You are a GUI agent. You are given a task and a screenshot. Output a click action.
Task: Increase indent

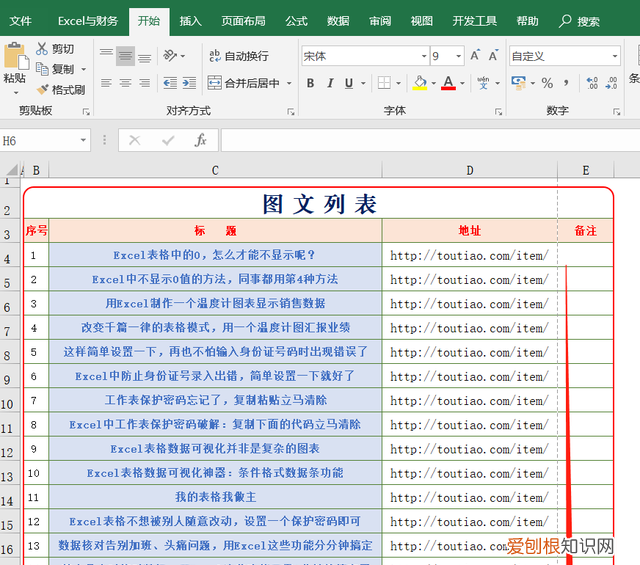tap(189, 83)
